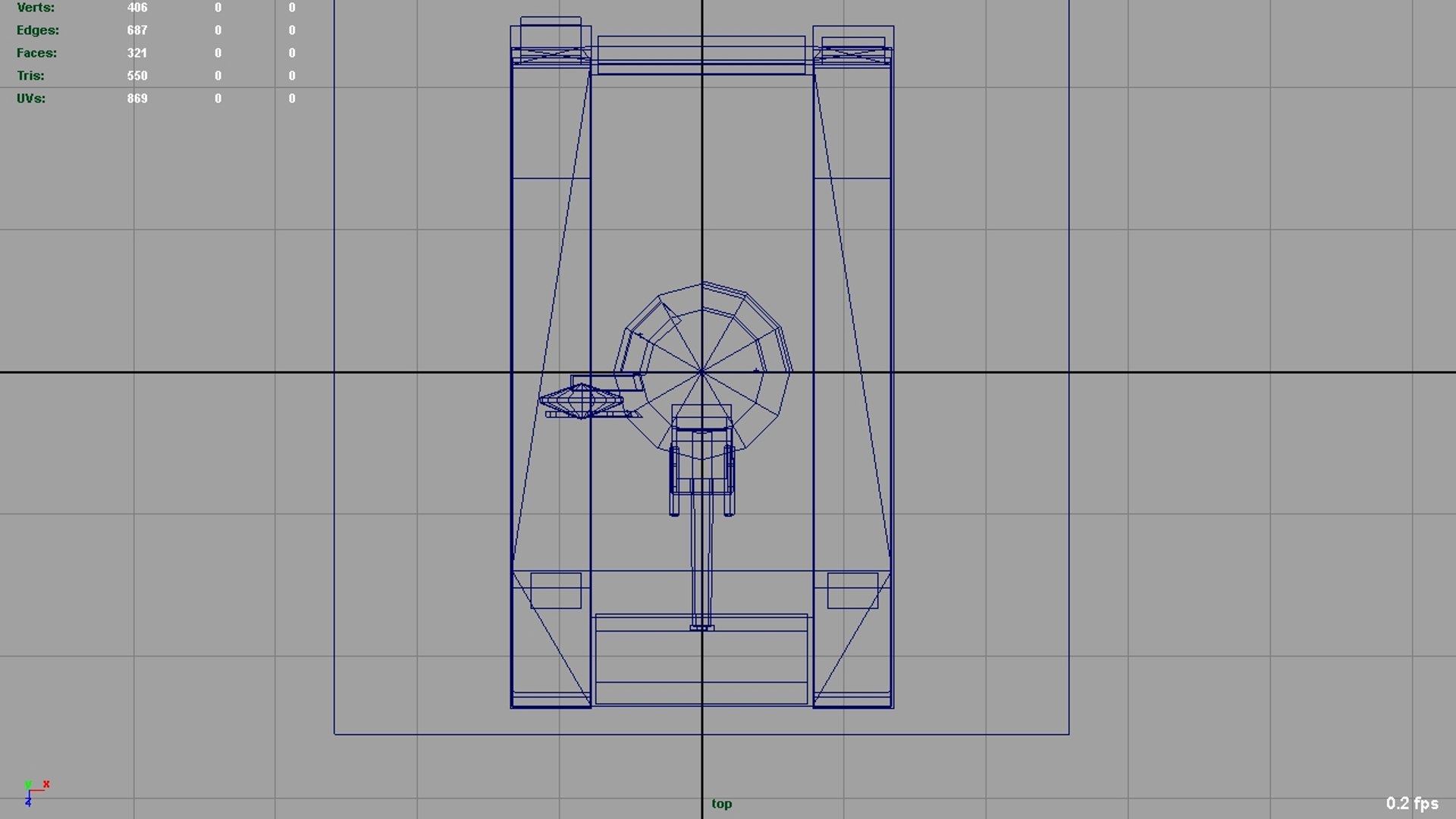Image resolution: width=1456 pixels, height=819 pixels.
Task: Click the crossed box at the top-left track end
Action: [x=551, y=55]
